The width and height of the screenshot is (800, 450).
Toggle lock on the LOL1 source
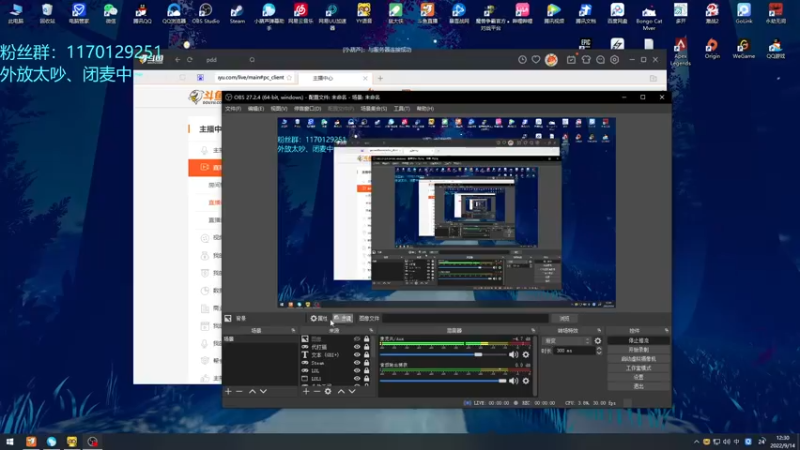(x=366, y=379)
